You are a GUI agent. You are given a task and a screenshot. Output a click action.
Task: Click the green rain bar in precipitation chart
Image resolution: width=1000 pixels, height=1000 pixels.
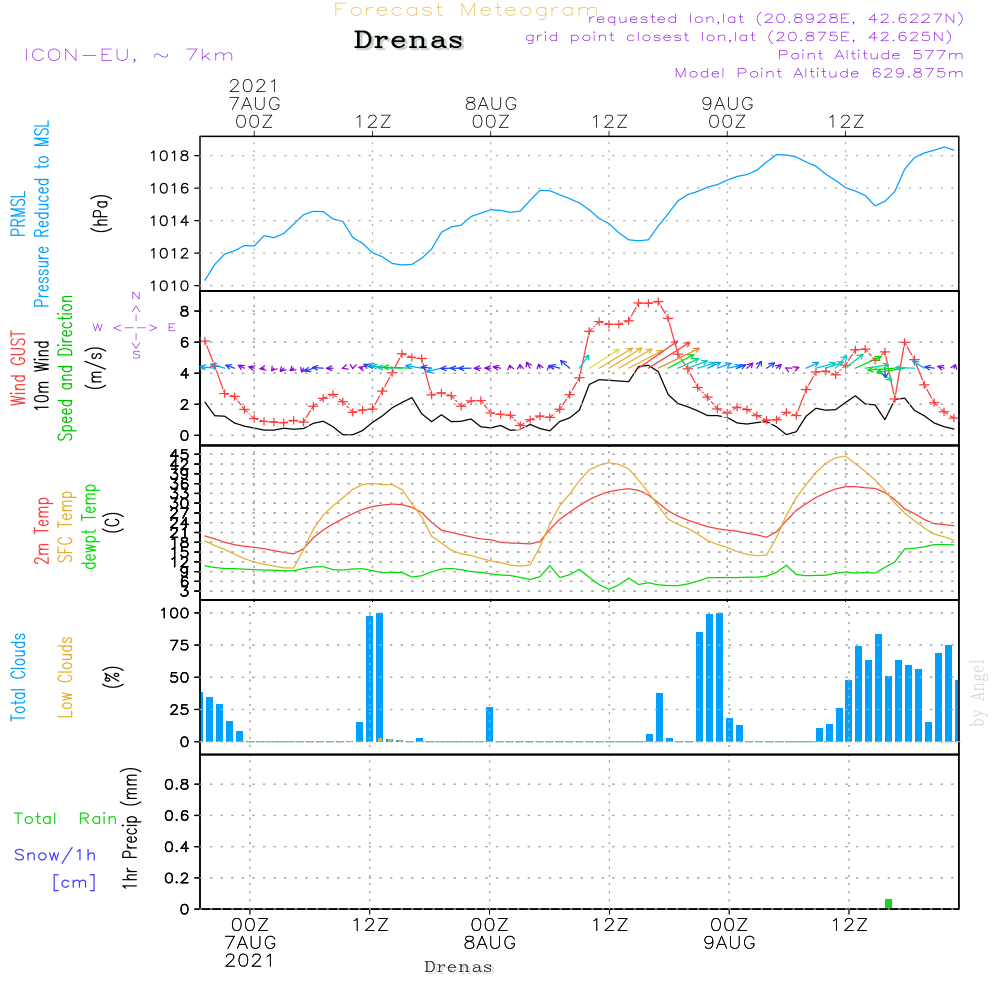point(888,904)
